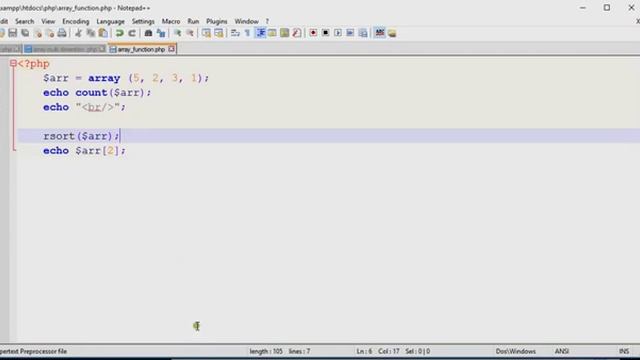640x360 pixels.
Task: Zoom out using the toolbar icon
Action: [x=190, y=33]
